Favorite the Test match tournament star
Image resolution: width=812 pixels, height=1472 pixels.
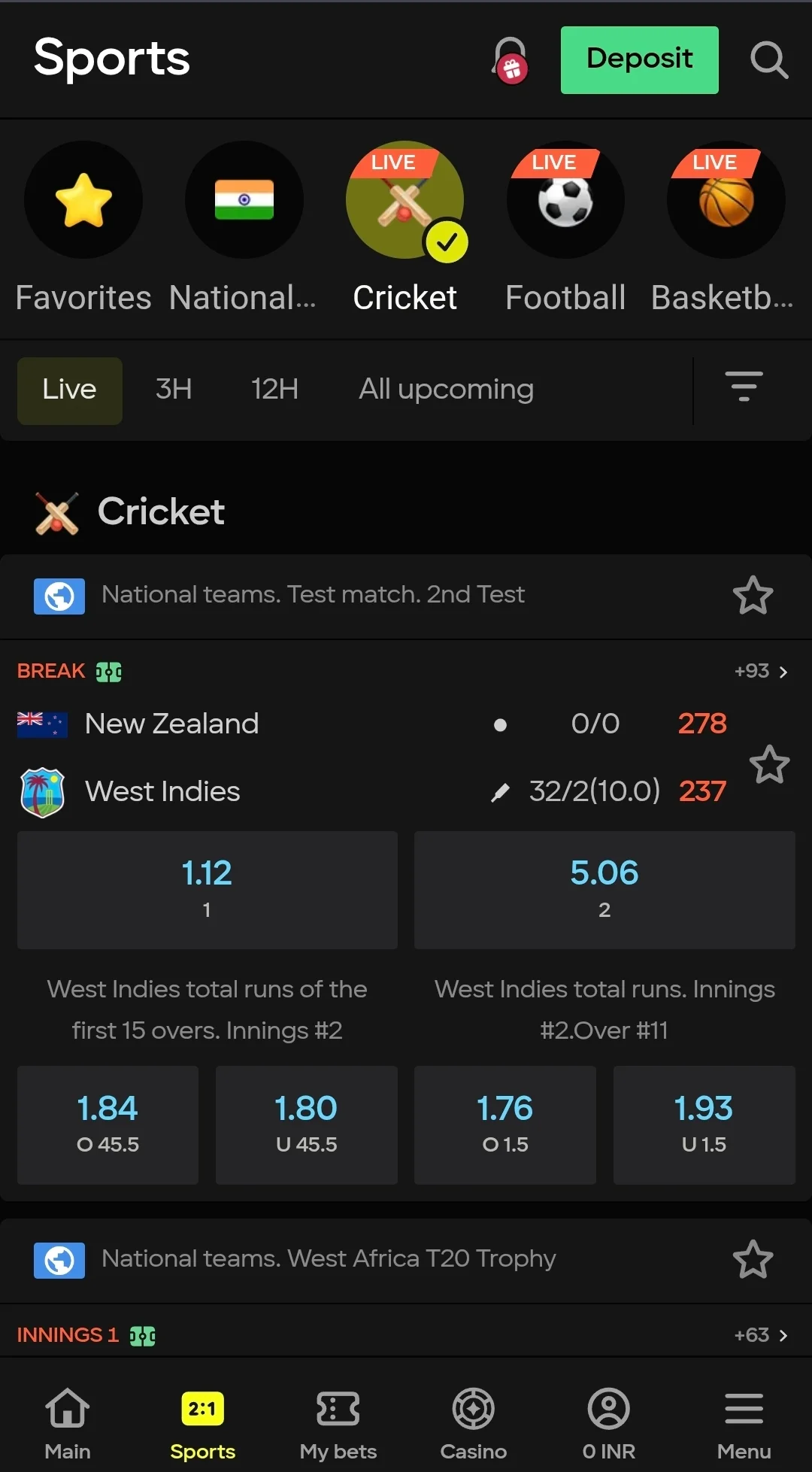tap(753, 595)
